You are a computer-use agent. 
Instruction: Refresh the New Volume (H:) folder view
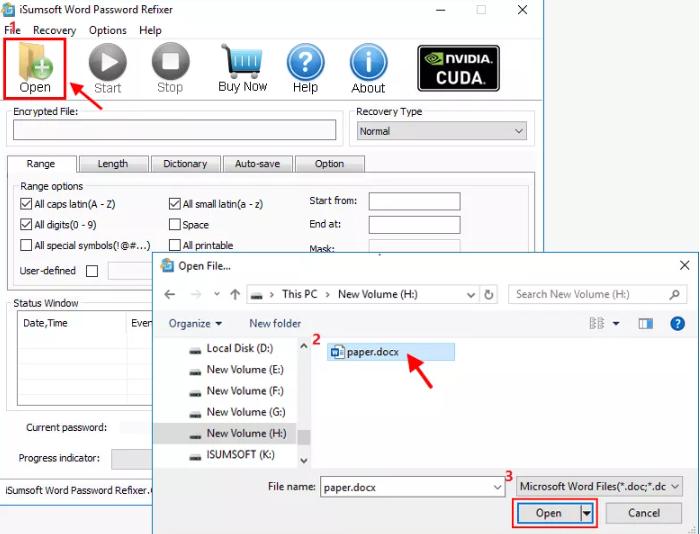point(489,295)
